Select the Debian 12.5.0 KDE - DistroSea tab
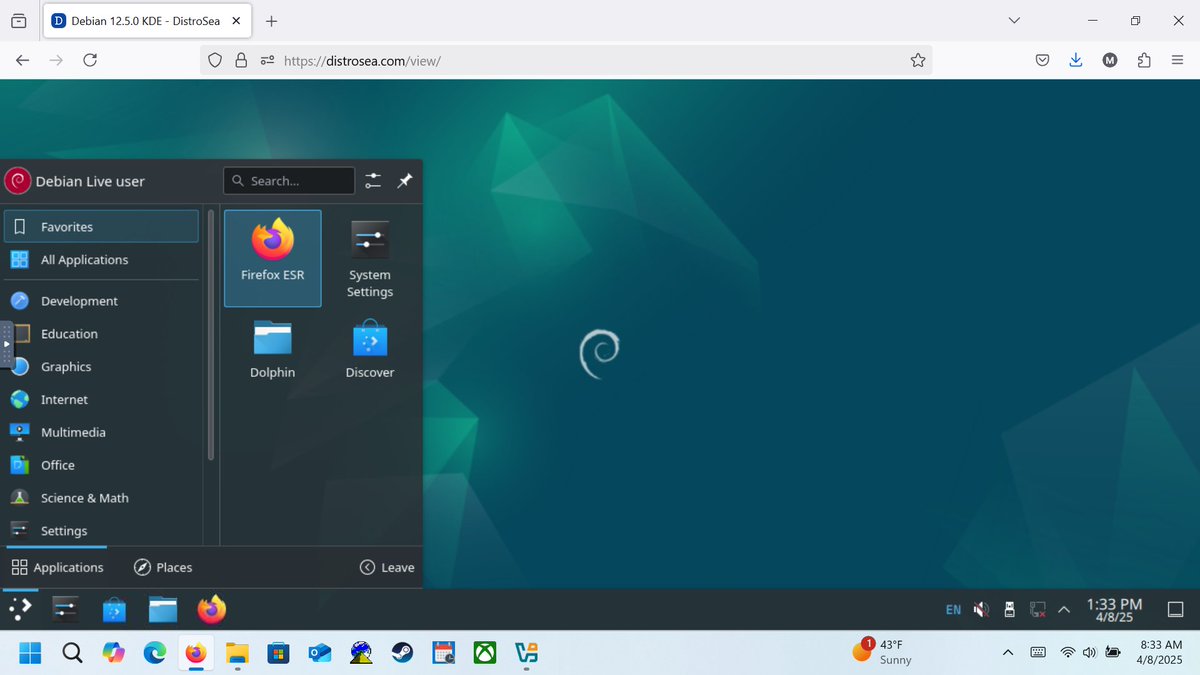This screenshot has width=1200, height=675. (146, 21)
